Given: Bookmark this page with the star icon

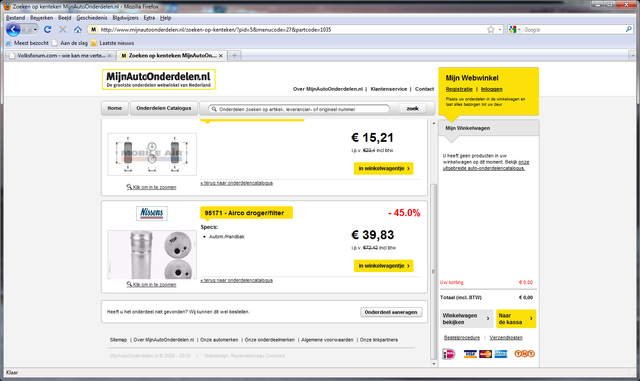Looking at the screenshot, I should (x=491, y=29).
